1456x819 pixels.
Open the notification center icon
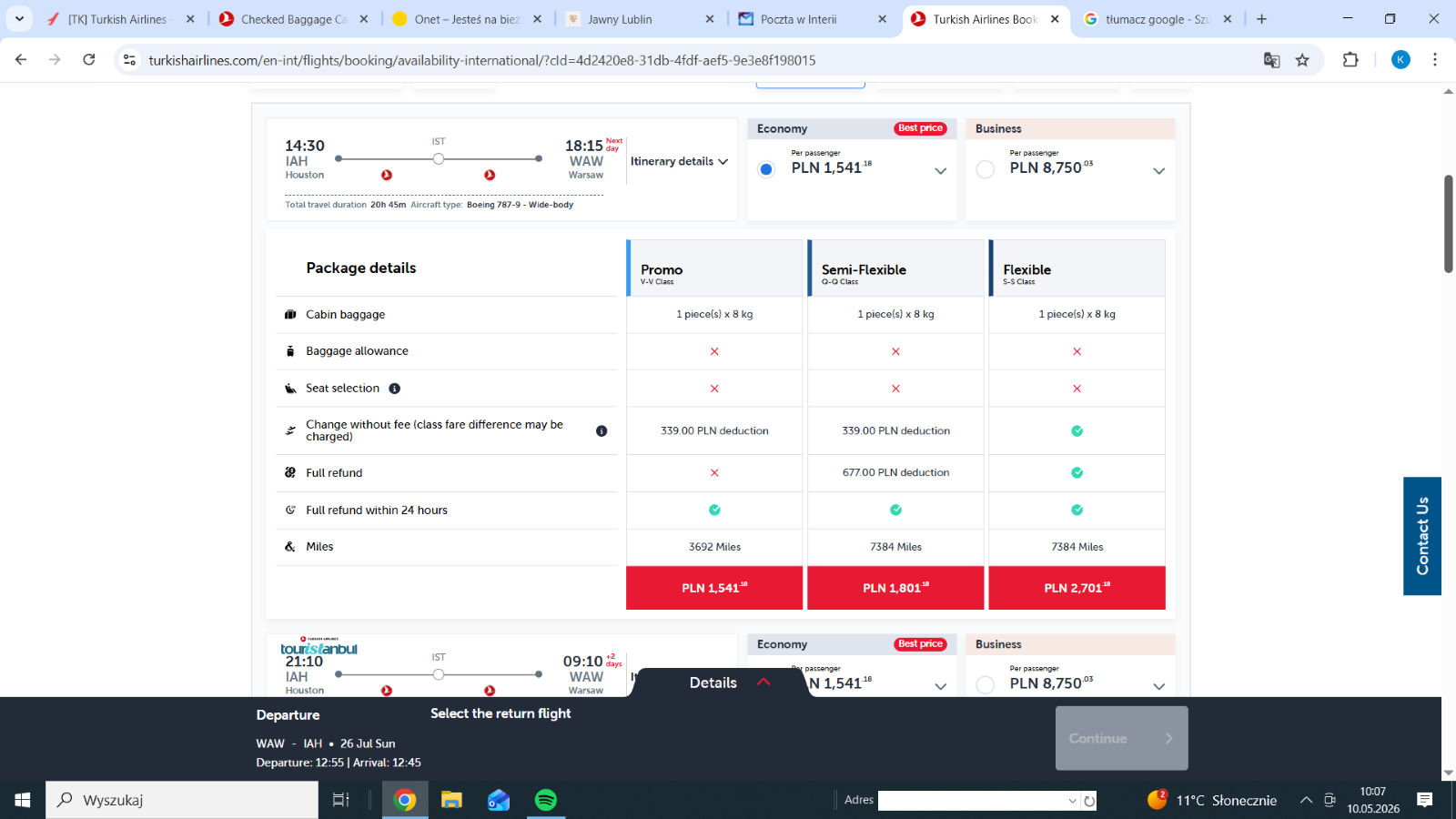(1425, 800)
